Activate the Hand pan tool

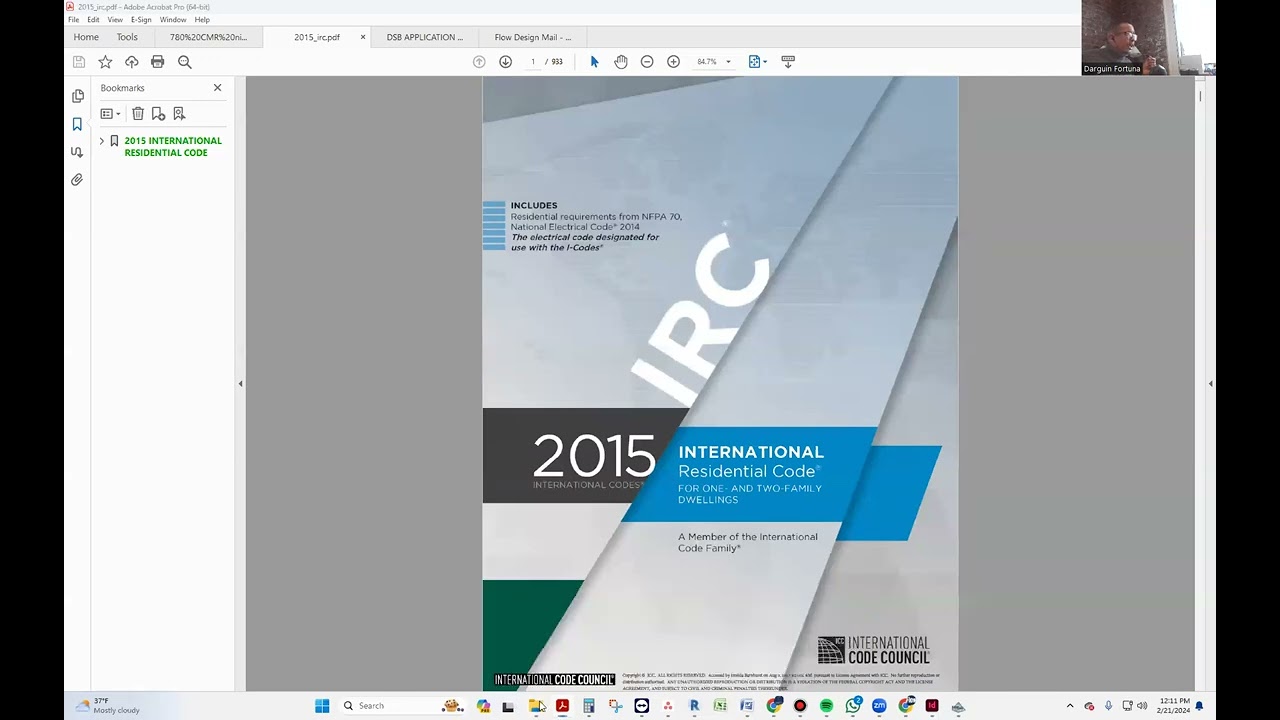pyautogui.click(x=621, y=62)
